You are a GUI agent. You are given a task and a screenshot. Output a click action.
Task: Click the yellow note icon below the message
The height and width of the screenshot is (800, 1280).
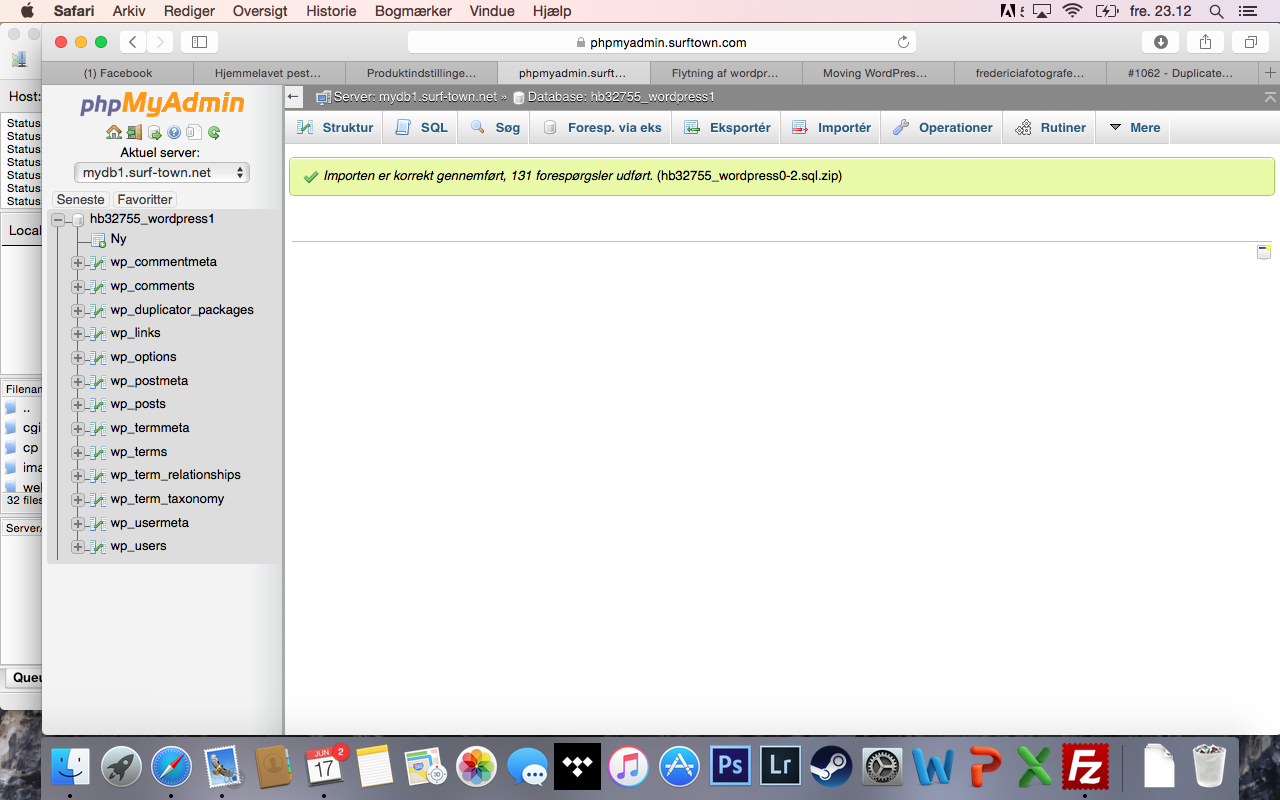(x=1264, y=251)
